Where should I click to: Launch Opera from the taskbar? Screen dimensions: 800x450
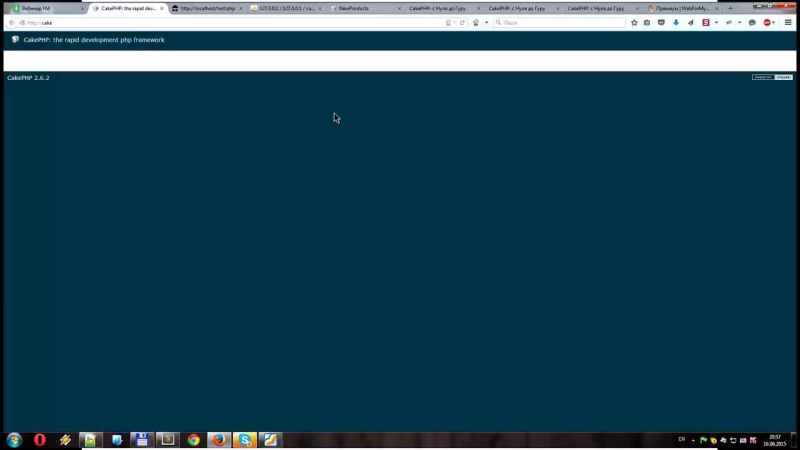point(40,440)
